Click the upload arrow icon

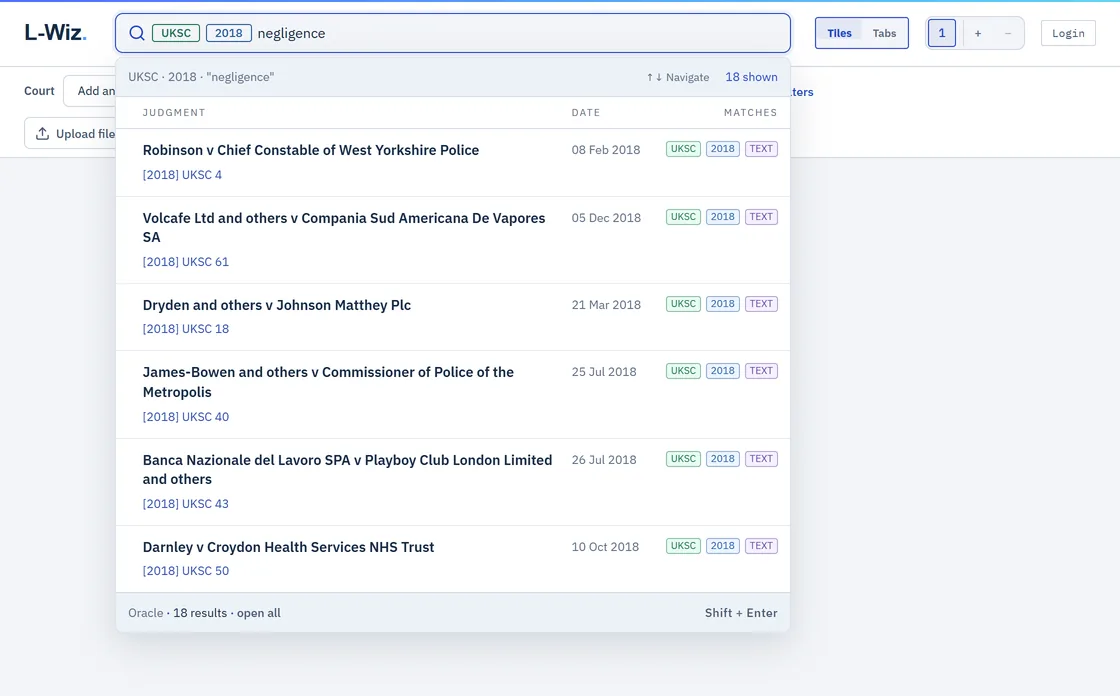coord(42,134)
